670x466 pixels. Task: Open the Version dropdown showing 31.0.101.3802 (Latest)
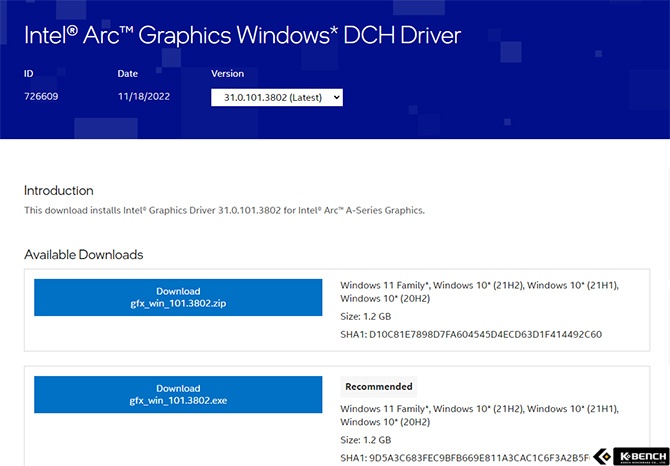click(276, 97)
